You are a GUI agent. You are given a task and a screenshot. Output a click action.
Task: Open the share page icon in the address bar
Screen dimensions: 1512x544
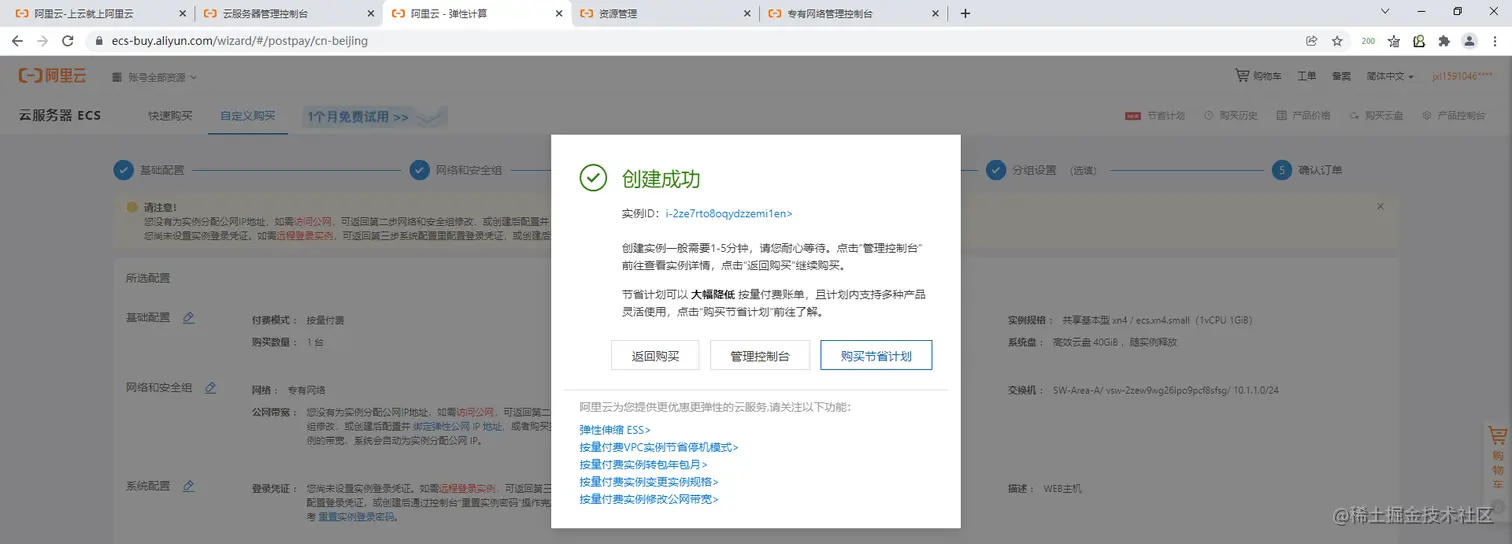pos(1311,41)
